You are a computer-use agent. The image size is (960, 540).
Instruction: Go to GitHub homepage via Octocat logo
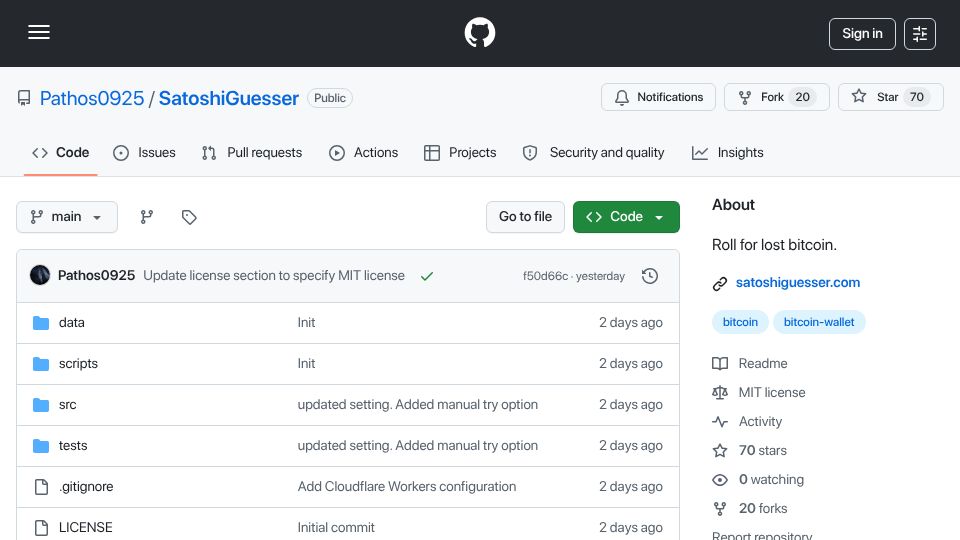pyautogui.click(x=479, y=32)
